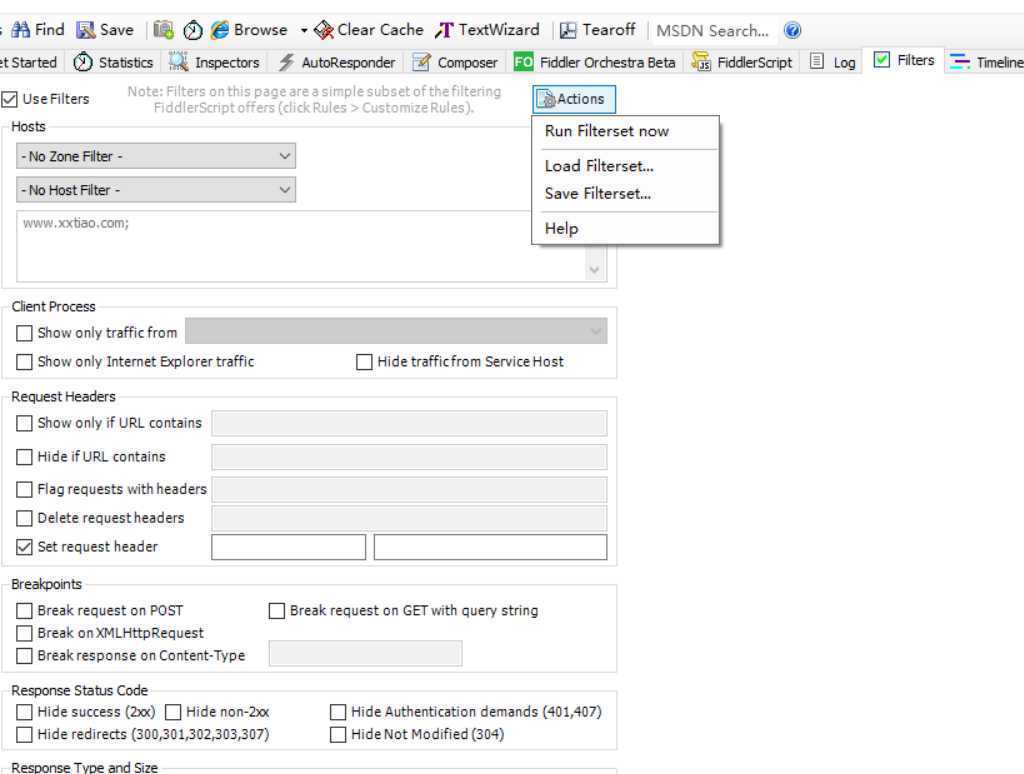Enable Hide traffic from Service Host
This screenshot has width=1024, height=774.
tap(364, 362)
